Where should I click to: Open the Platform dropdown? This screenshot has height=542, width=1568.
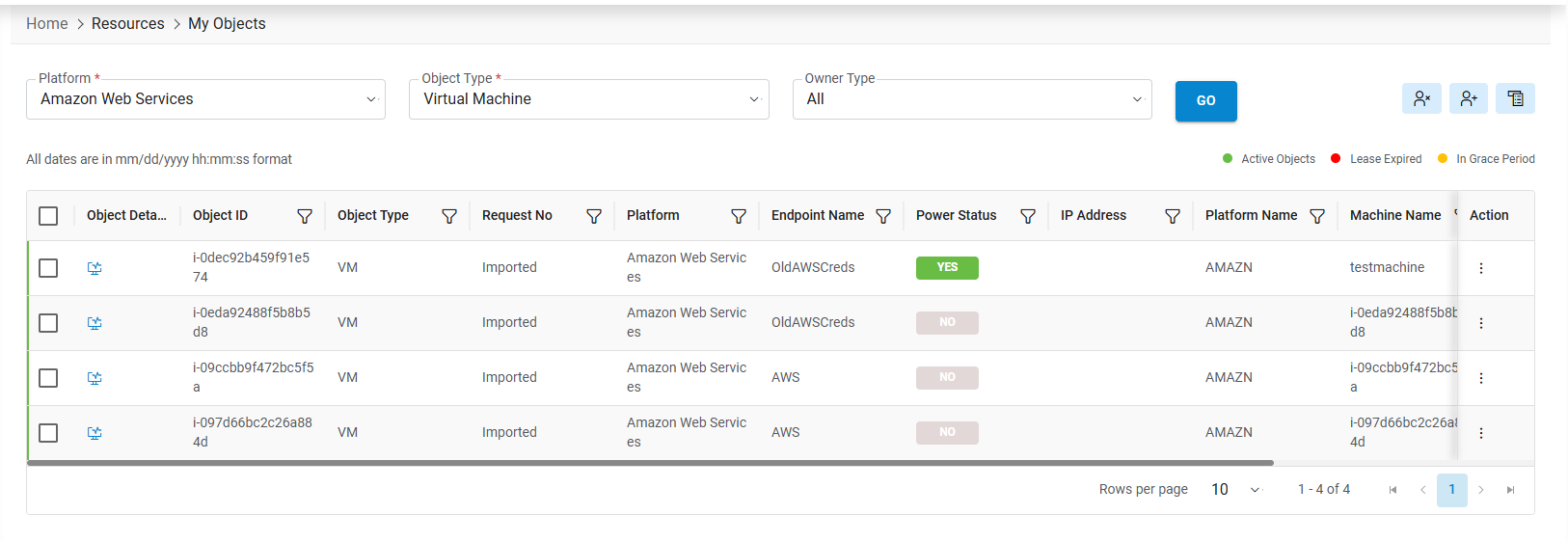tap(205, 99)
